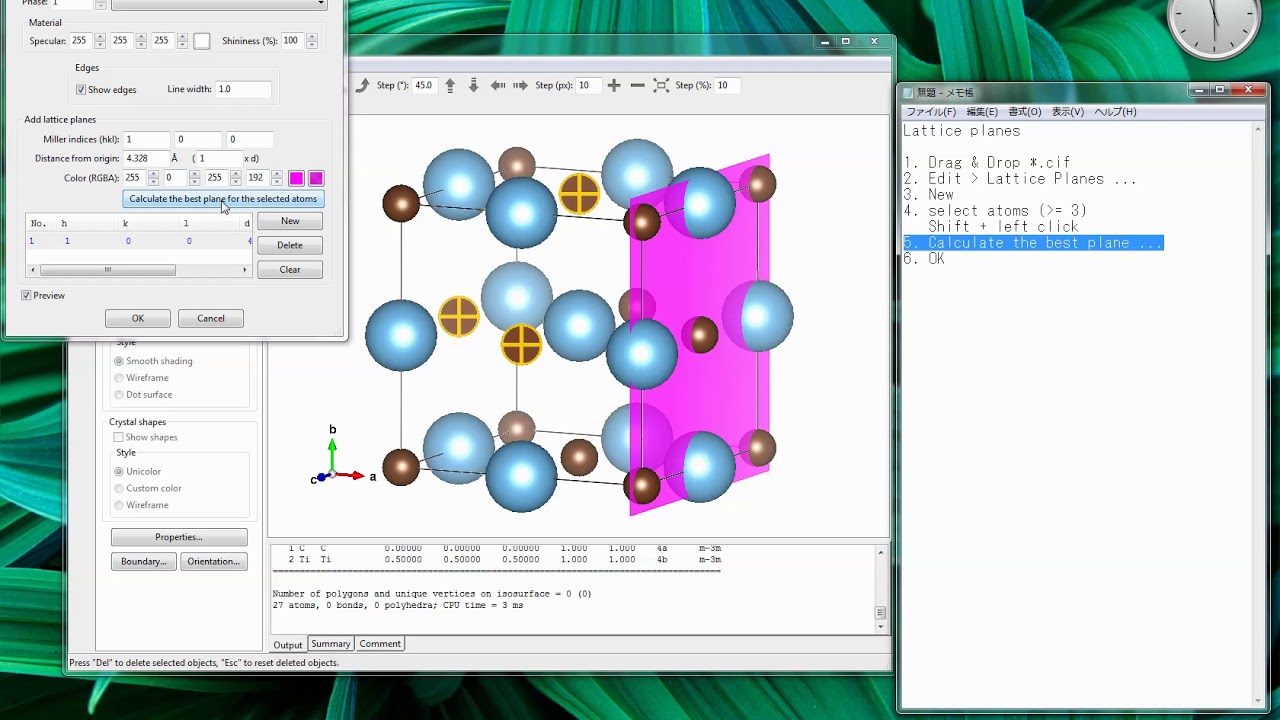Select Smooth shading style radio button
Image resolution: width=1280 pixels, height=720 pixels.
click(x=119, y=361)
